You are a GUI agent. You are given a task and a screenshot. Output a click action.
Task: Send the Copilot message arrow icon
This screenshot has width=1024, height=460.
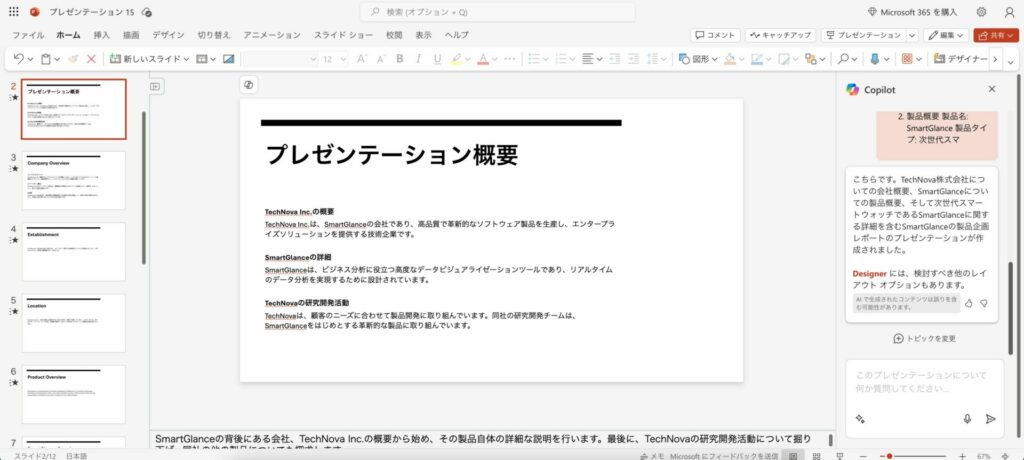point(991,419)
